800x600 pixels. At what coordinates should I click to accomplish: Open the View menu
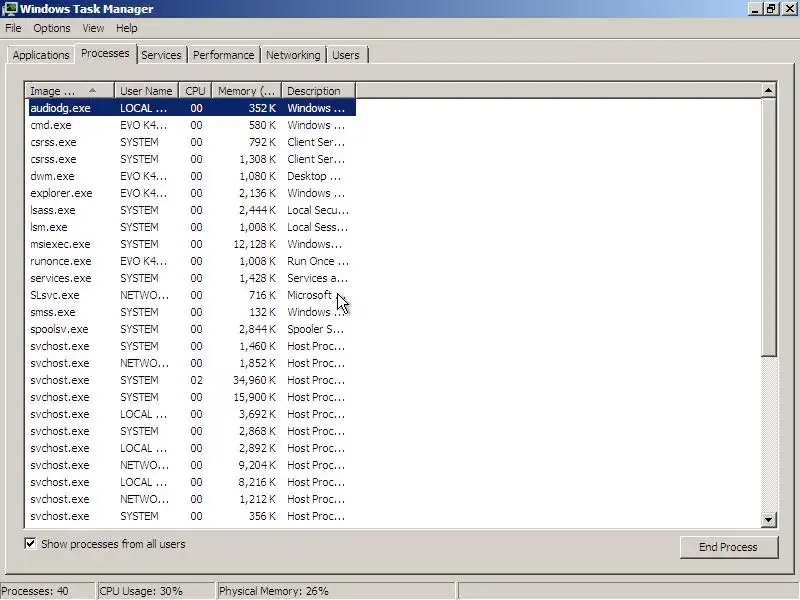point(93,28)
